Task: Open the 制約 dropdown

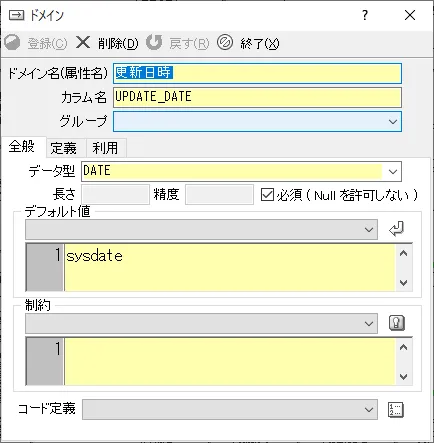Action: point(369,323)
